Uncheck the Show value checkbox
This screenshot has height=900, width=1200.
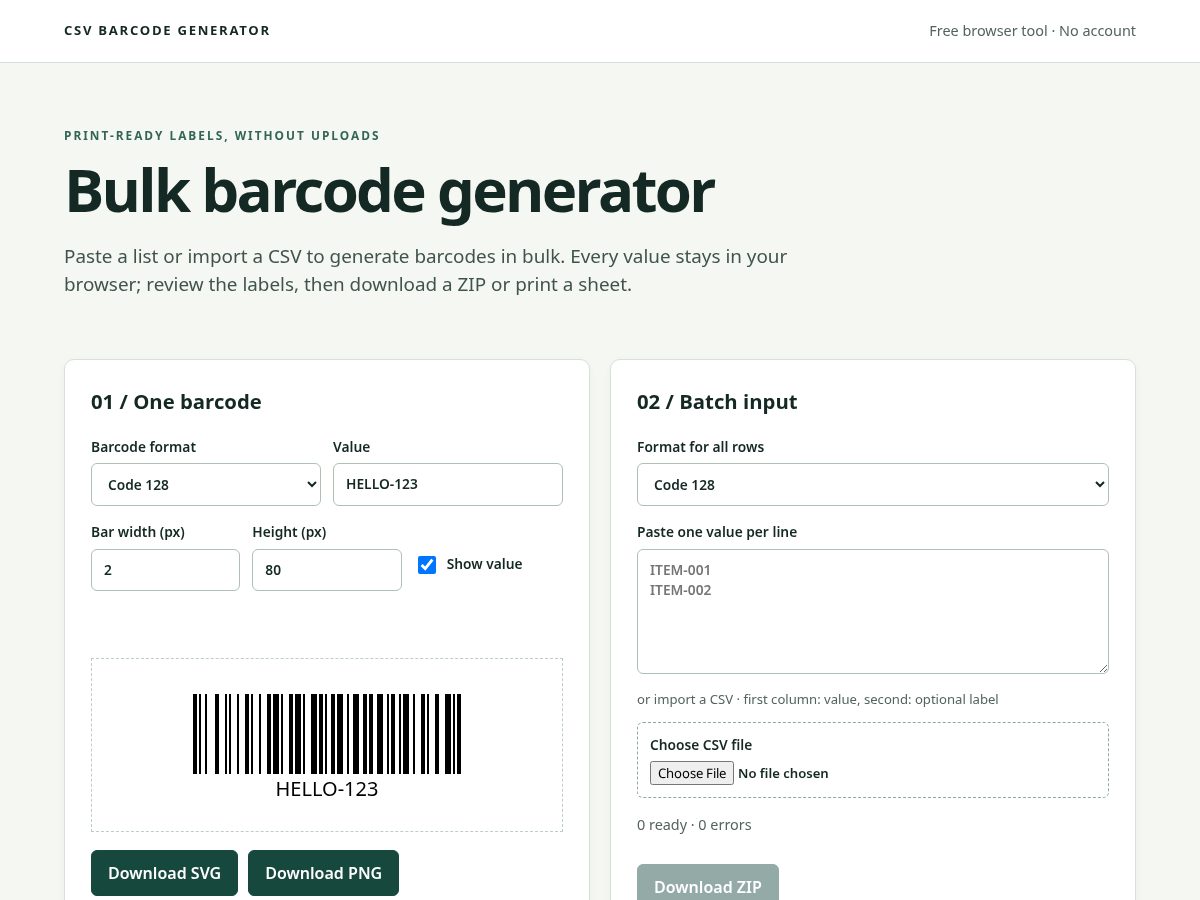427,565
